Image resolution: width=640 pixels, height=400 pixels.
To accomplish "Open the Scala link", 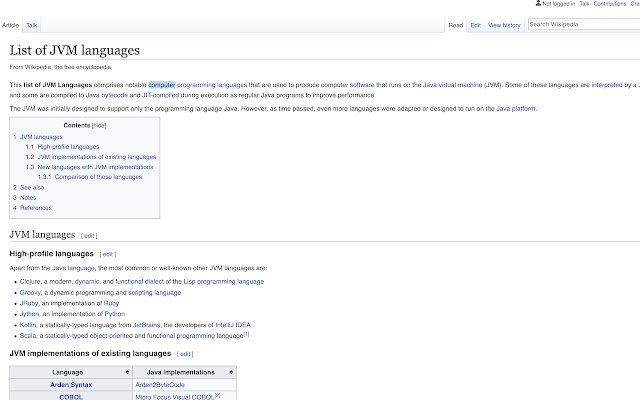I will click(28, 336).
